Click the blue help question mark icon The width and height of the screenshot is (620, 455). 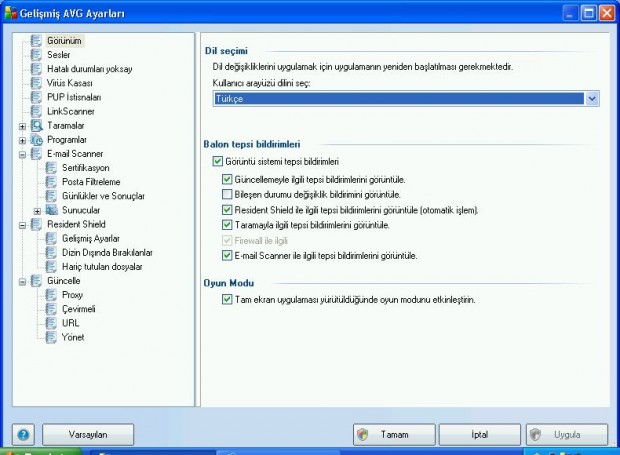point(23,435)
